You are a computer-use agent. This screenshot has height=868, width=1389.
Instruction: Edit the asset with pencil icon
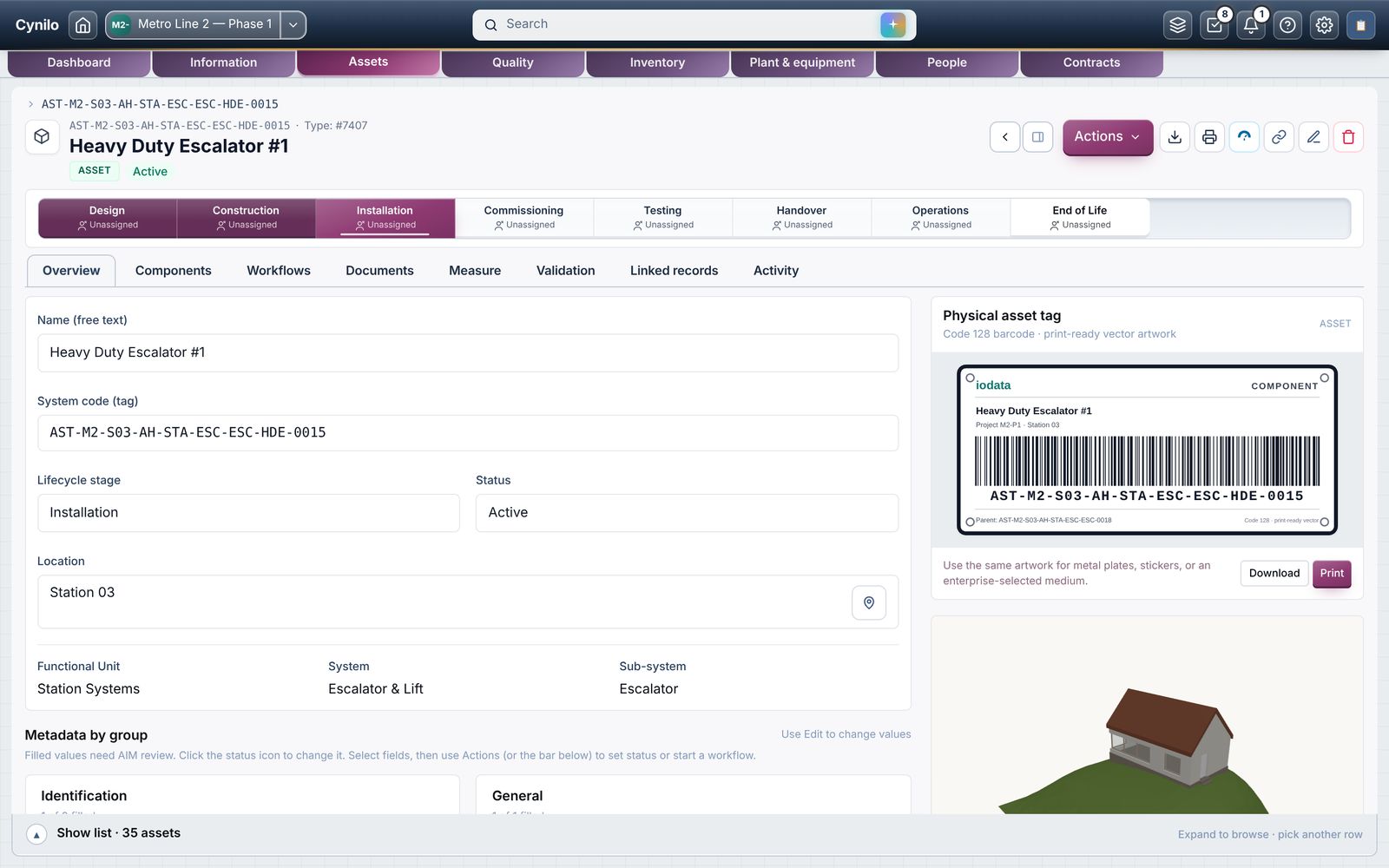coord(1313,137)
